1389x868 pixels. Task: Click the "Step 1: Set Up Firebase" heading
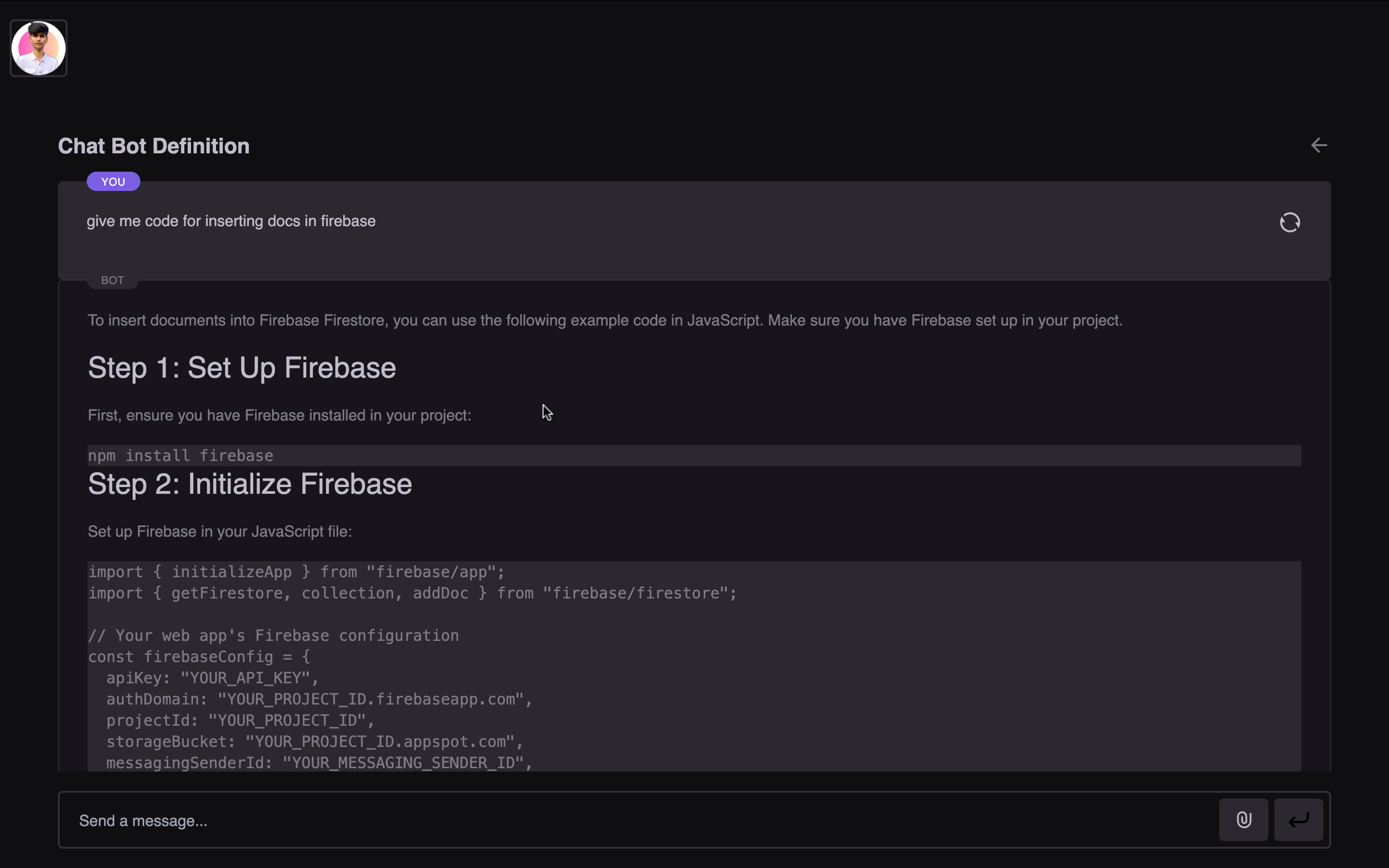[242, 367]
